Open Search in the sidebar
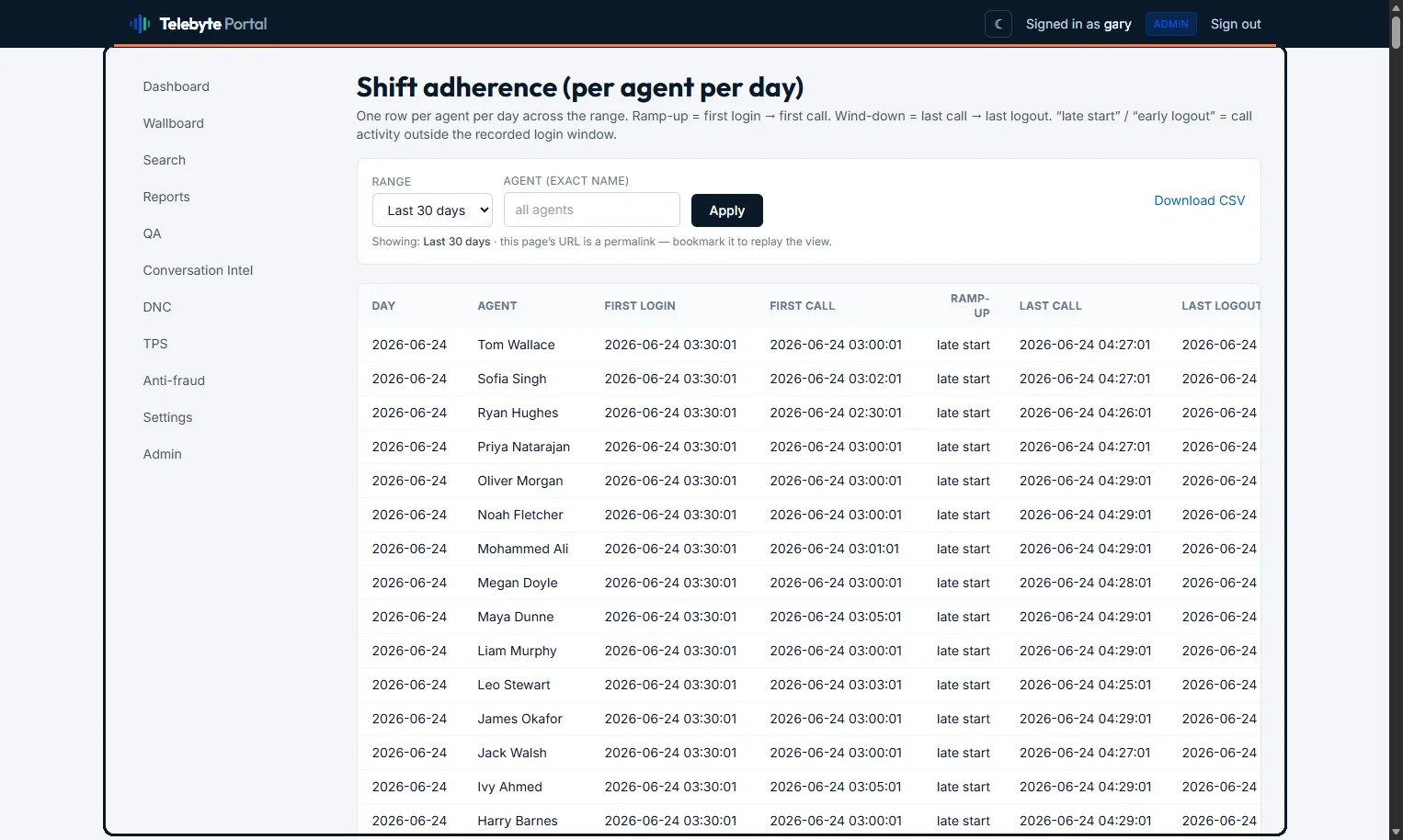 coord(165,160)
